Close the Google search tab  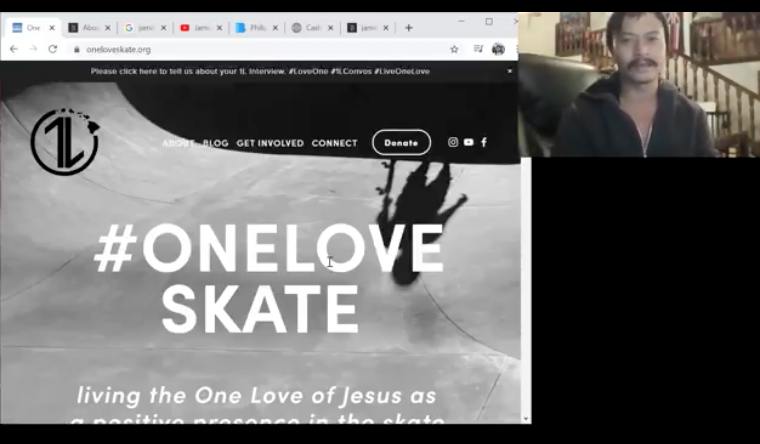coord(163,28)
